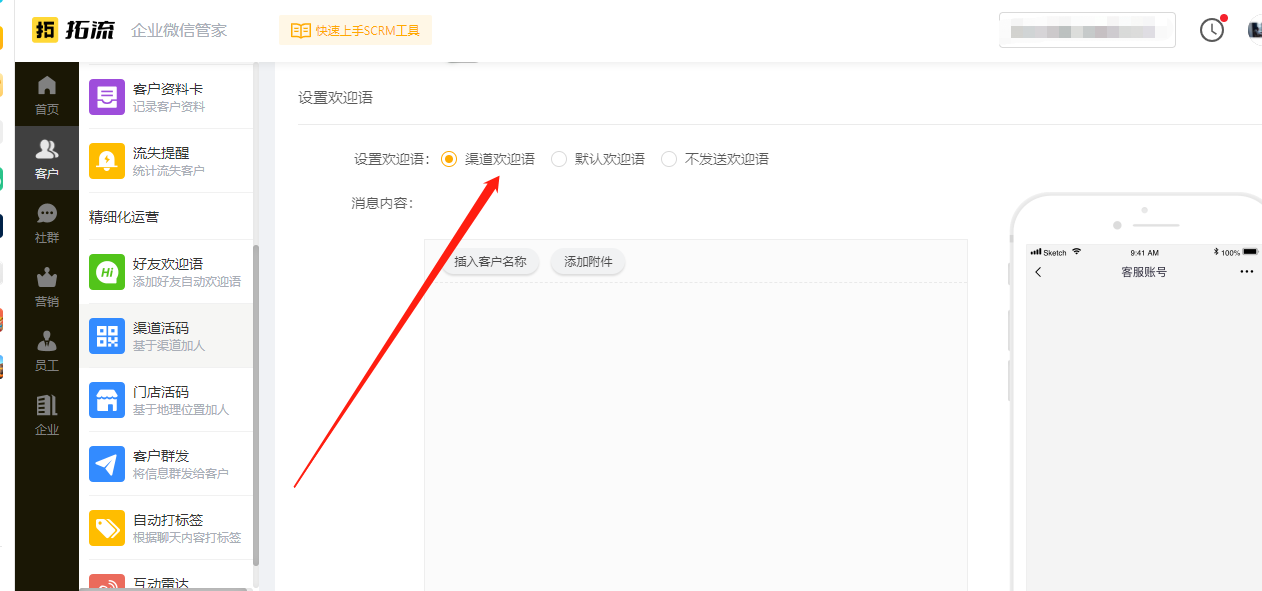The image size is (1262, 591).
Task: Open 流失提醒 menu item
Action: coord(166,161)
